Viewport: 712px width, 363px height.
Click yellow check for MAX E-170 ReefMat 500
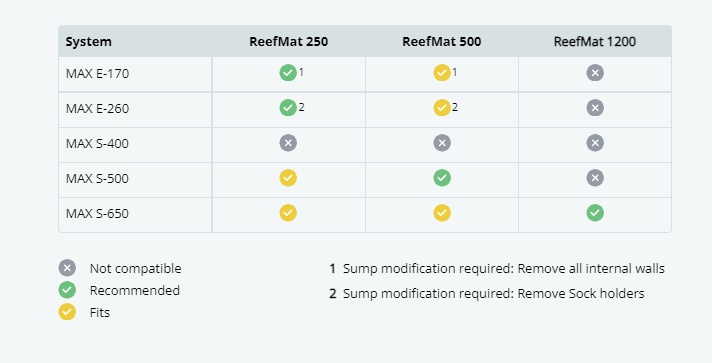point(442,73)
